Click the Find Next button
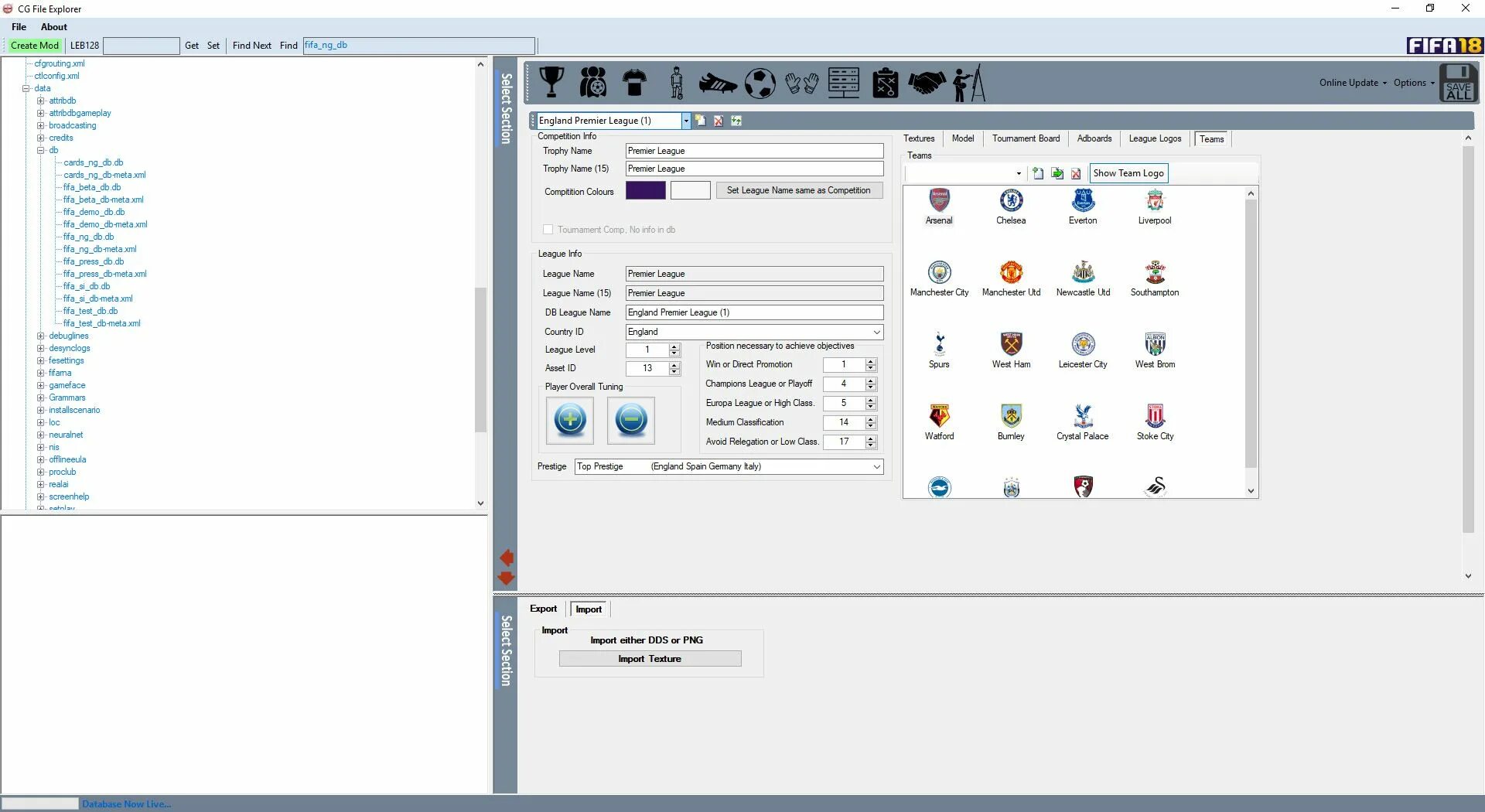Viewport: 1485px width, 812px height. (252, 46)
